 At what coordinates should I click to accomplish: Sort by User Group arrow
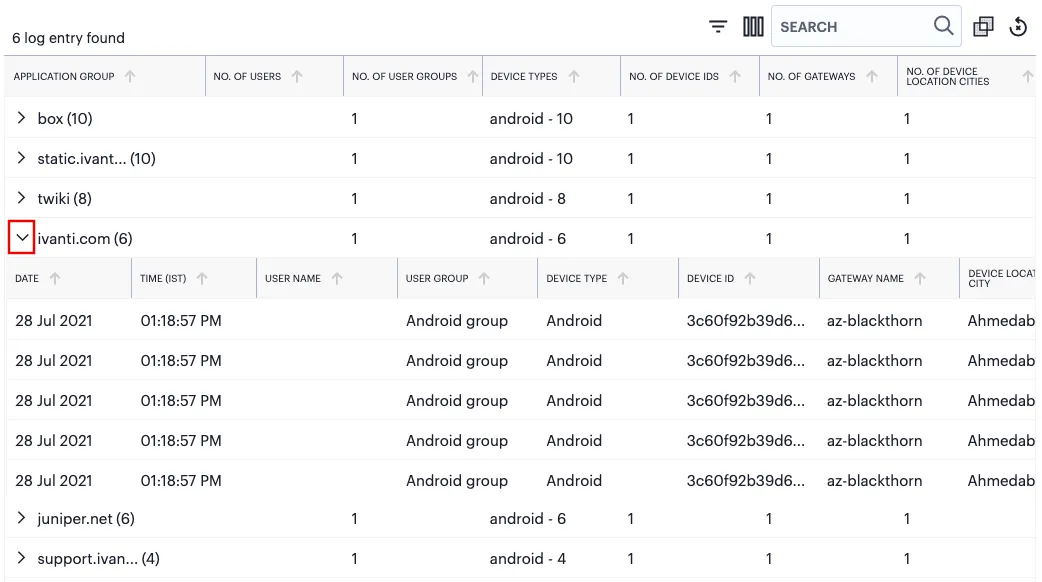(484, 278)
